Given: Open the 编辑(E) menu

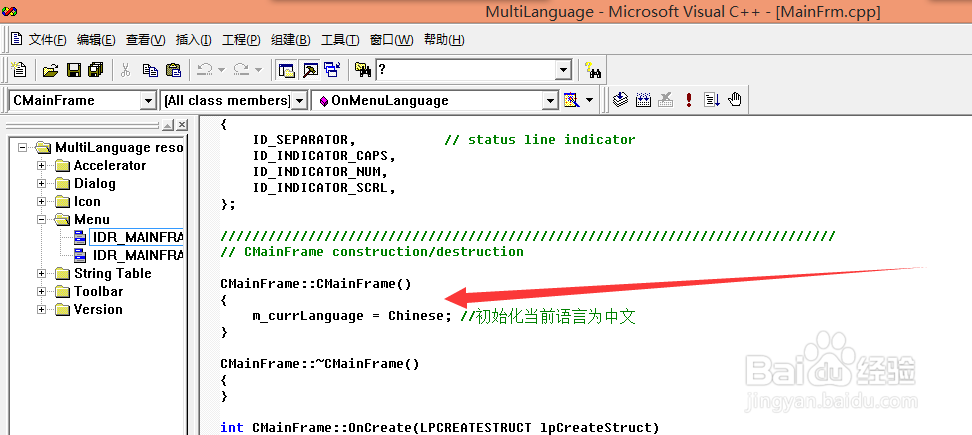Looking at the screenshot, I should click(x=96, y=40).
